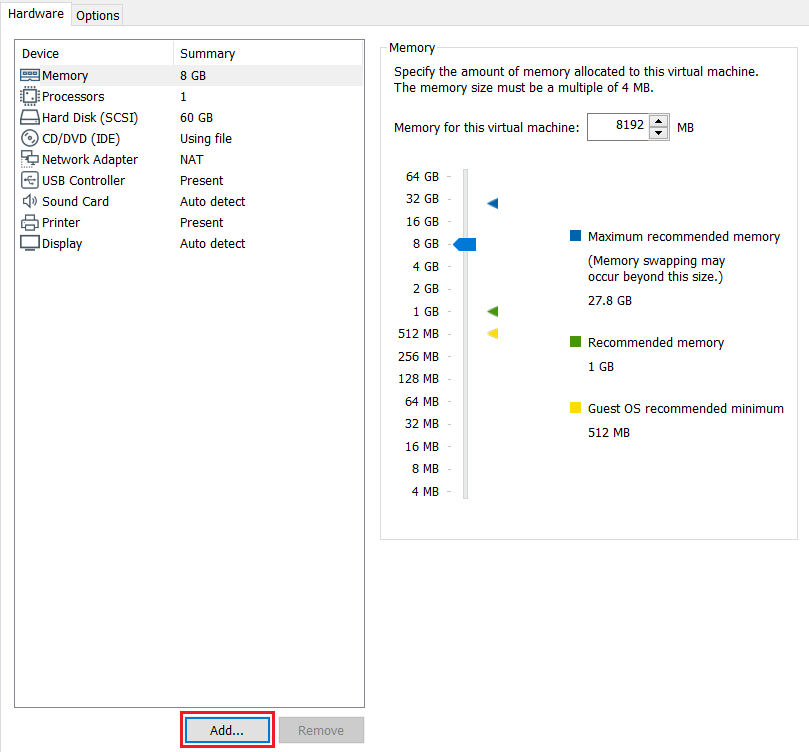This screenshot has width=809, height=752.
Task: Open the Add hardware dialog
Action: pyautogui.click(x=227, y=730)
